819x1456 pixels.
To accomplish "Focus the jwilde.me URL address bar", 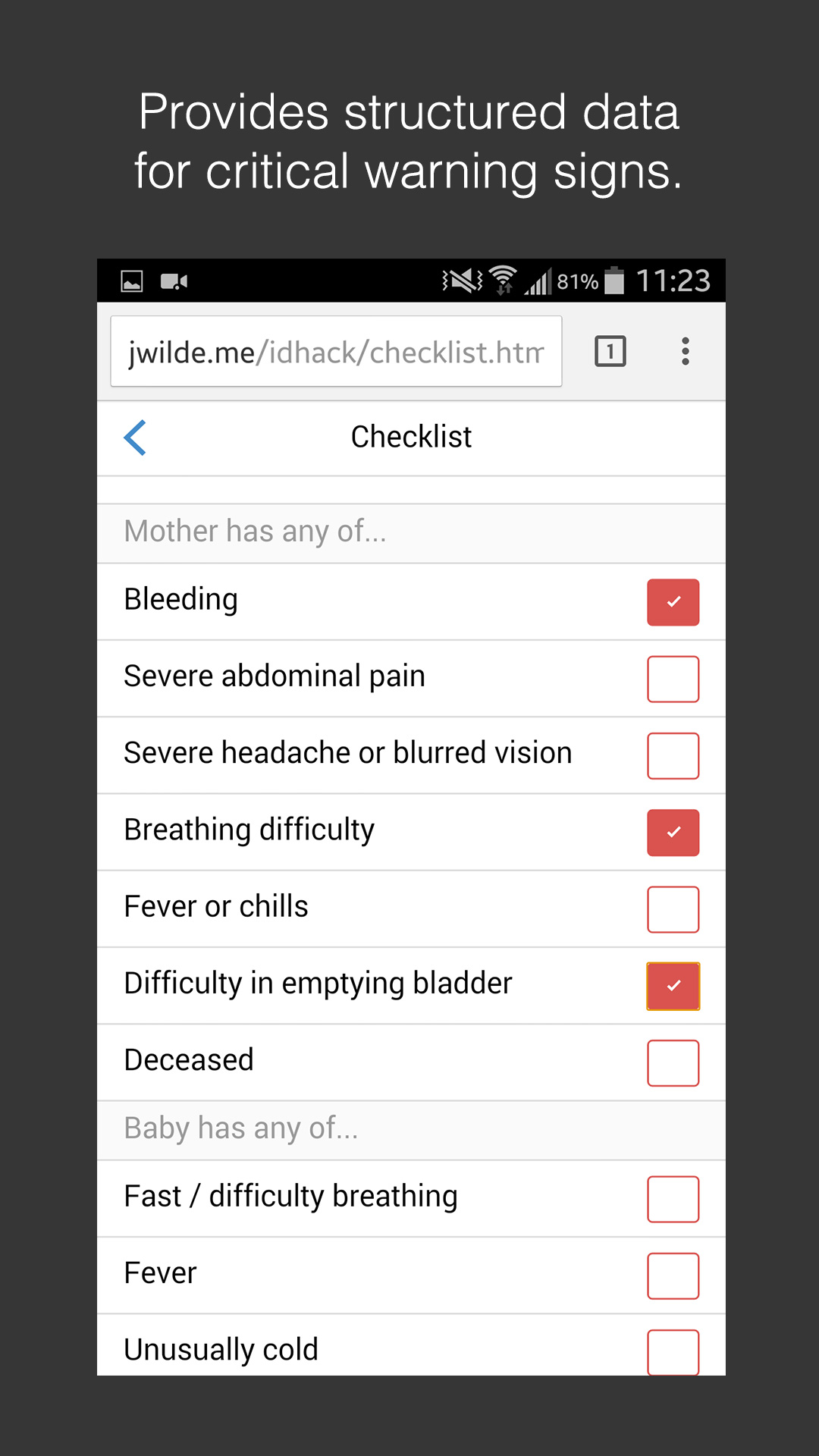I will (x=336, y=352).
